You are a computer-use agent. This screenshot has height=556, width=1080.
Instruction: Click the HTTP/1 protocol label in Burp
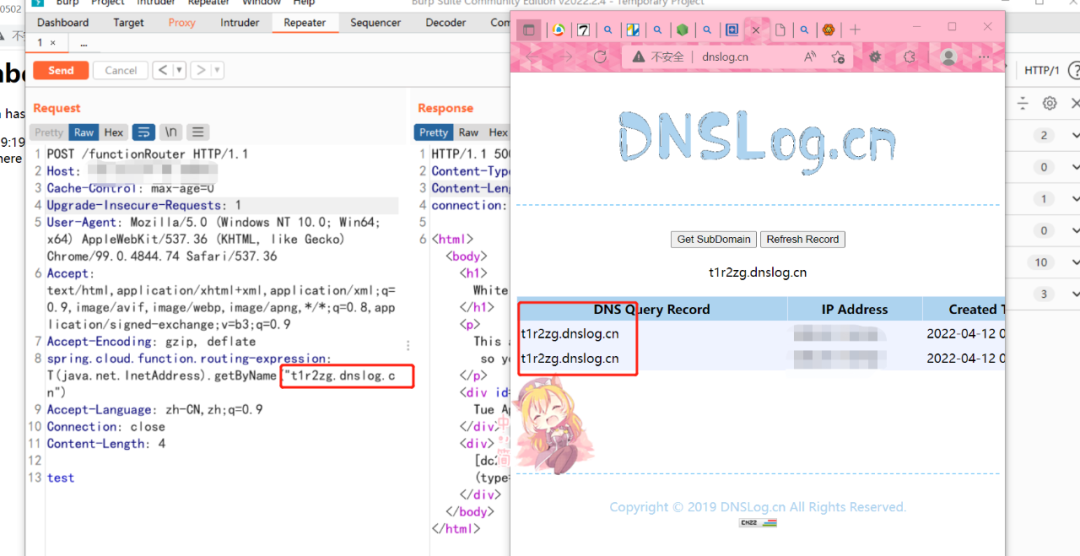(1041, 70)
